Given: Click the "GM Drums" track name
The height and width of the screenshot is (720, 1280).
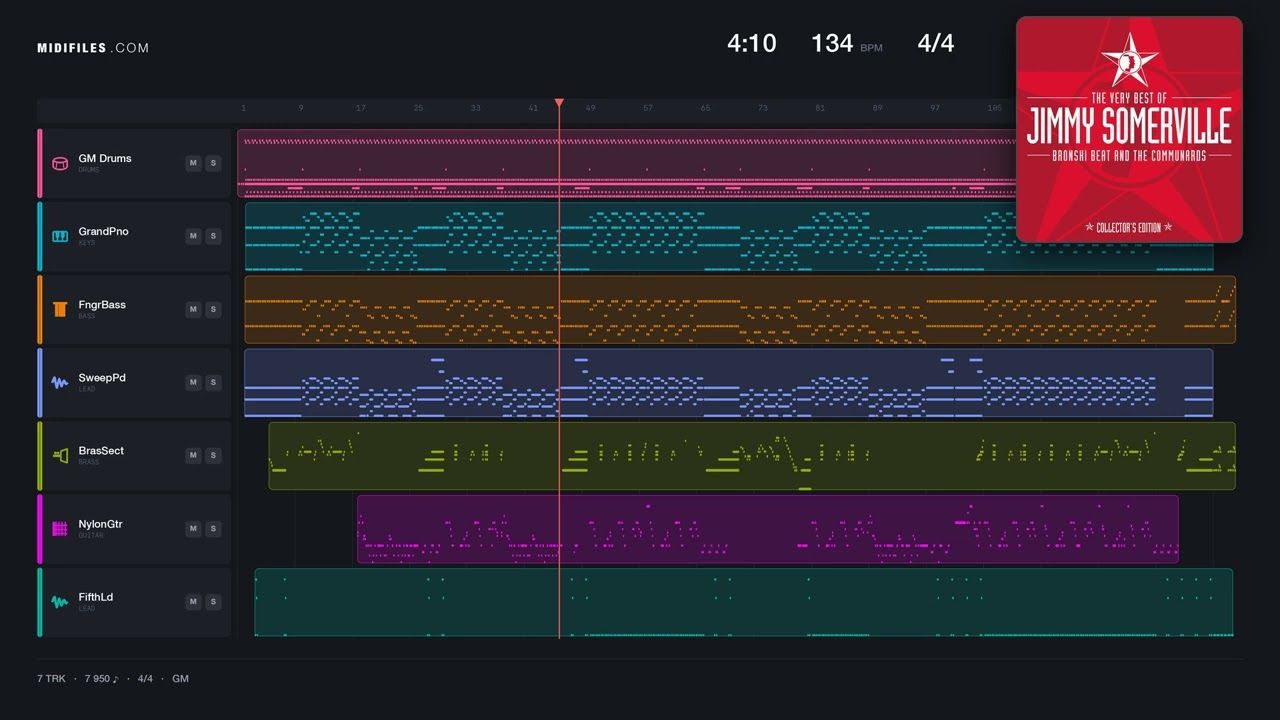Looking at the screenshot, I should [105, 158].
